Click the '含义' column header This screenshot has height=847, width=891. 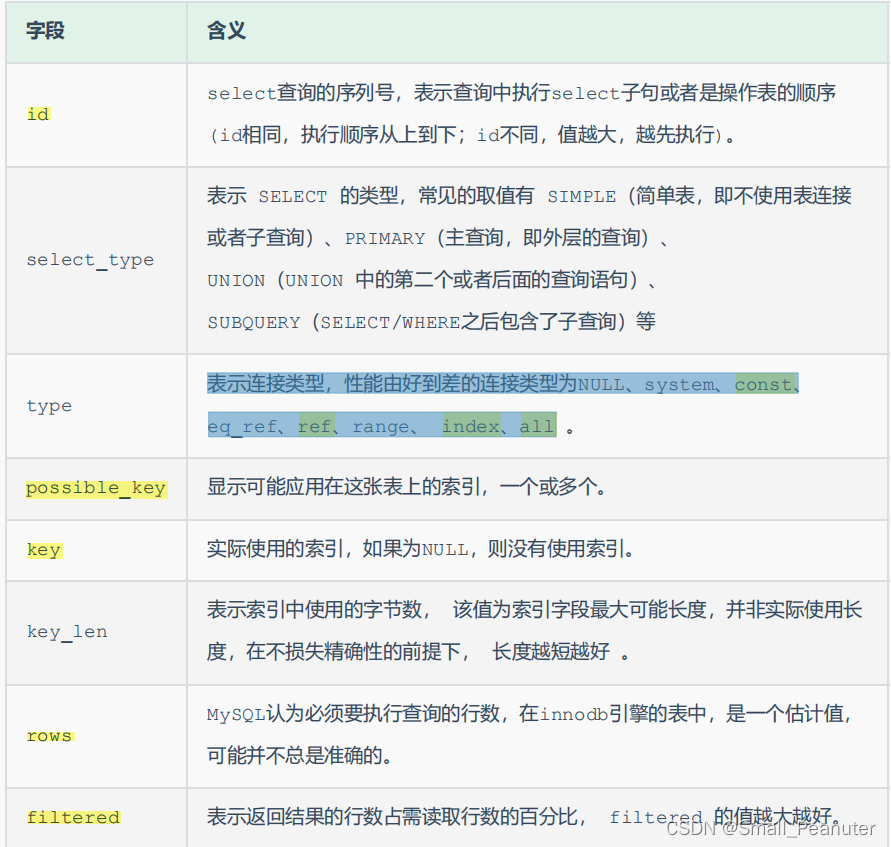(x=226, y=31)
